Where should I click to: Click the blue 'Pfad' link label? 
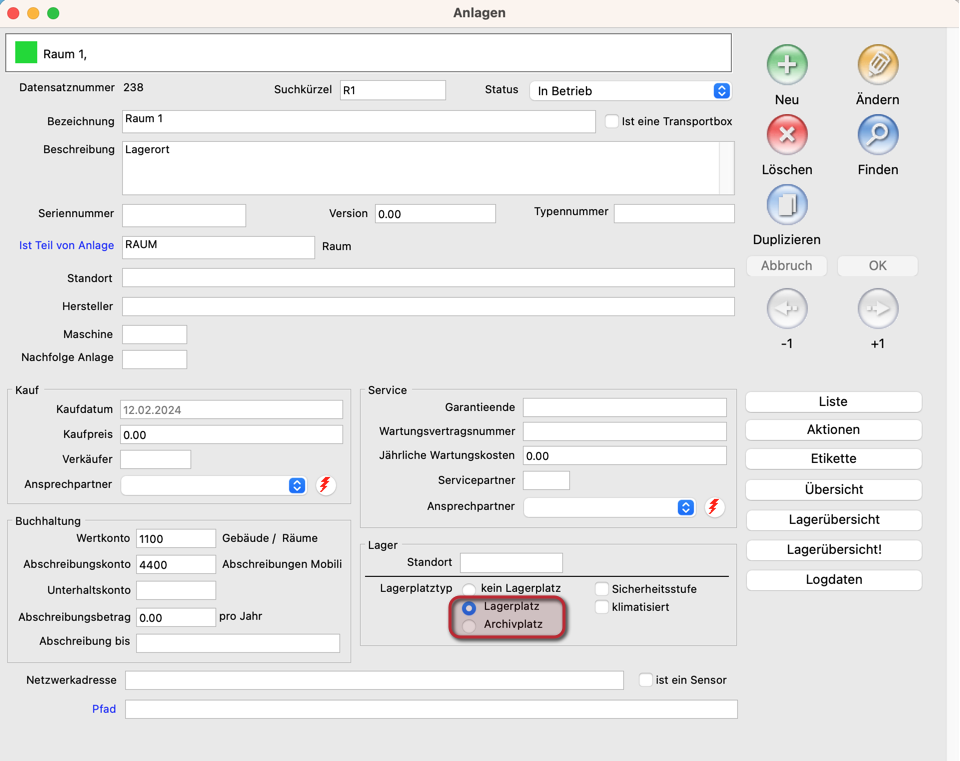(x=104, y=709)
